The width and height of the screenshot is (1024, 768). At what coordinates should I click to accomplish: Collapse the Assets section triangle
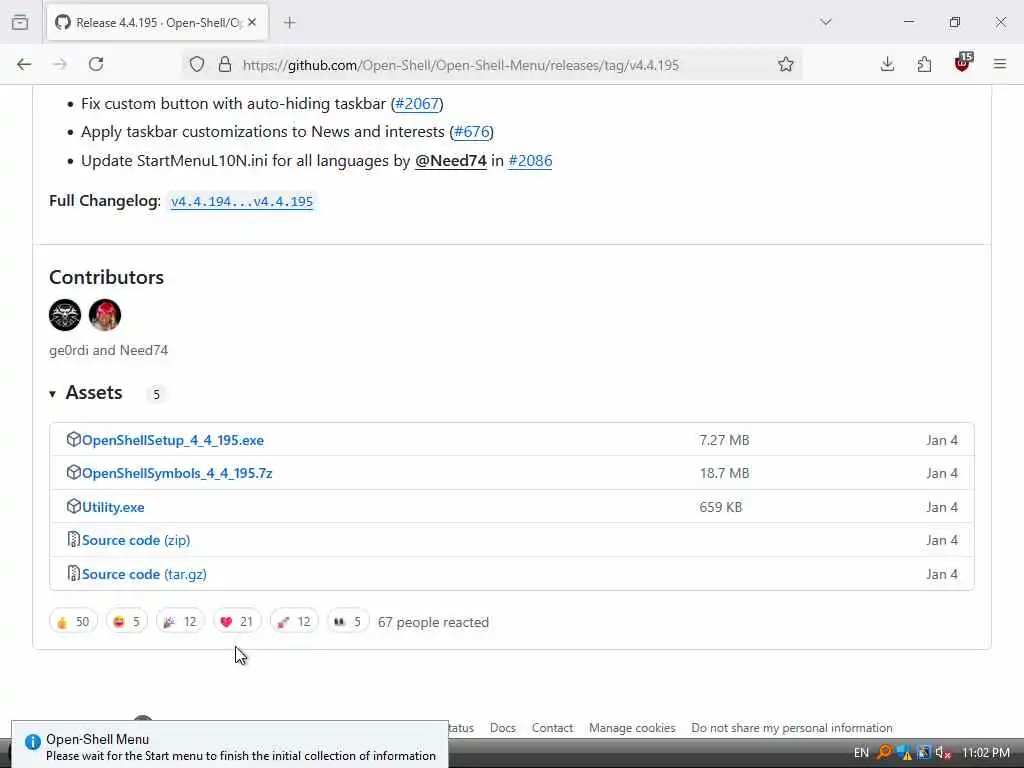[x=52, y=394]
